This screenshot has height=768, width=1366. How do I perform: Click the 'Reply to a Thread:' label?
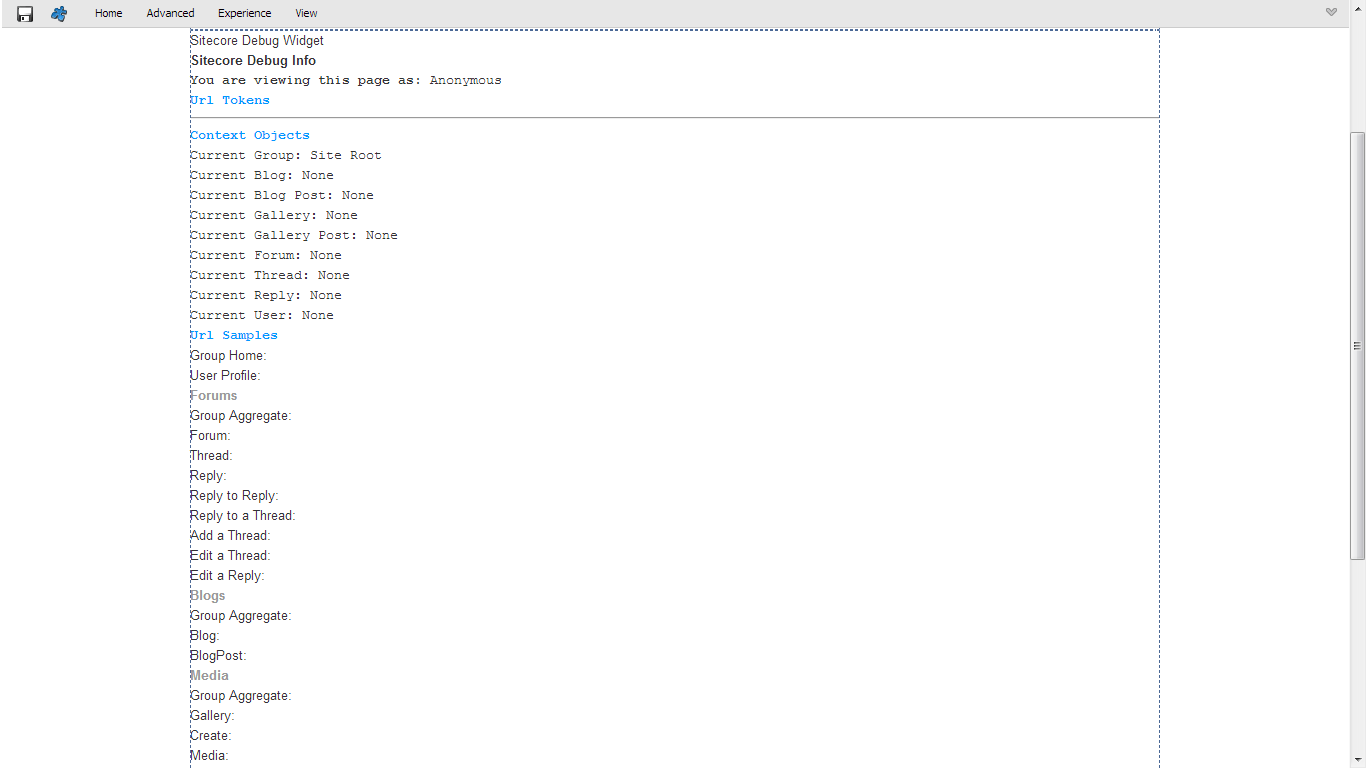(243, 516)
